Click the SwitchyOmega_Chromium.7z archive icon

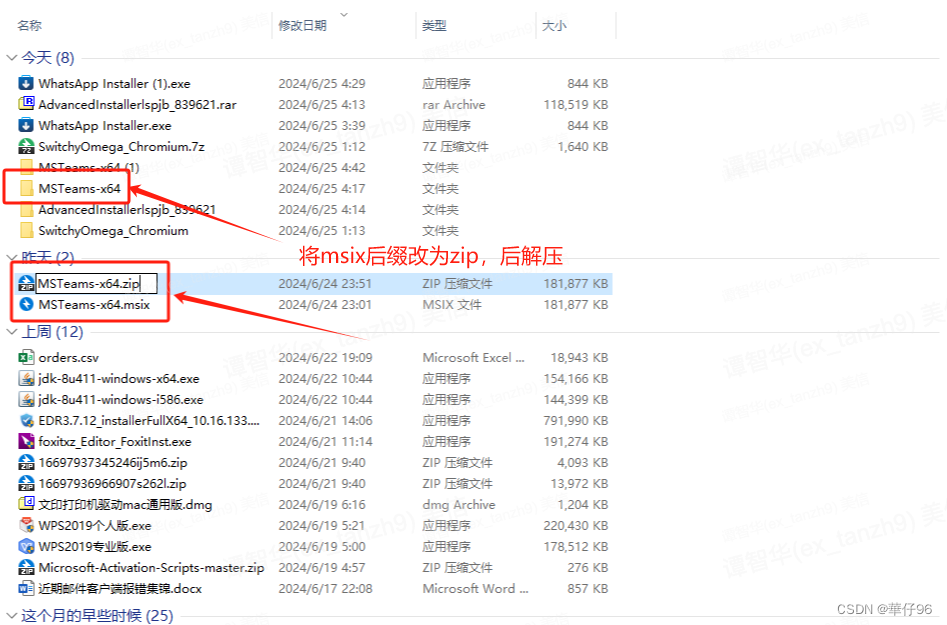click(26, 147)
